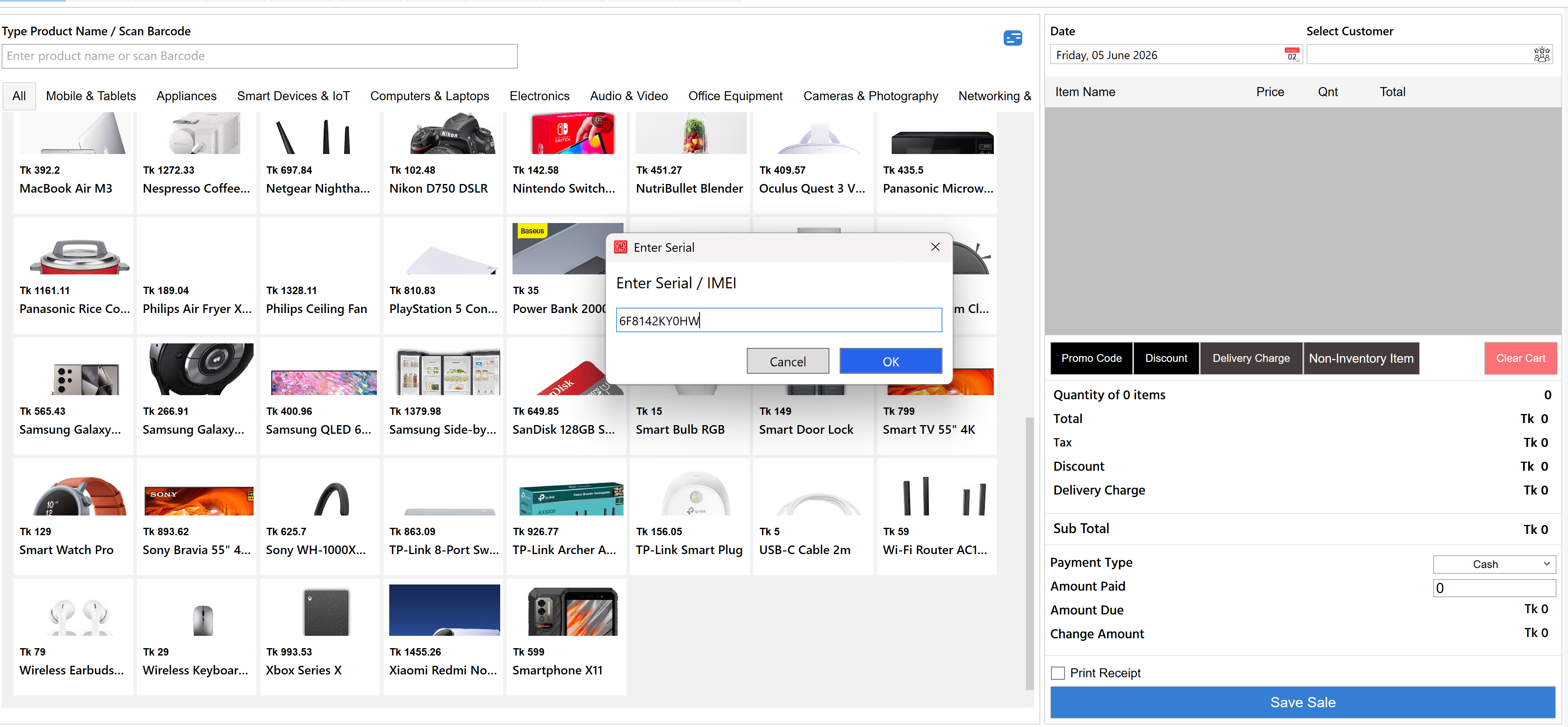Open the customer selection people icon
This screenshot has height=727, width=1568.
pos(1541,55)
